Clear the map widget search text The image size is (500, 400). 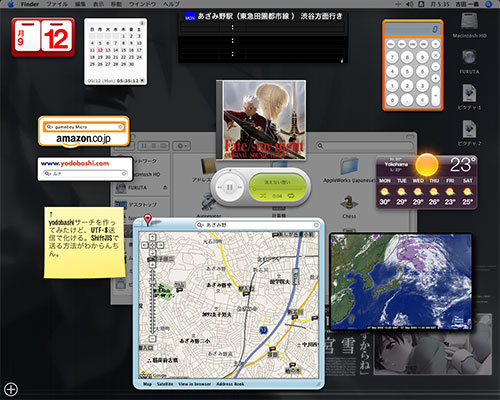[x=316, y=225]
